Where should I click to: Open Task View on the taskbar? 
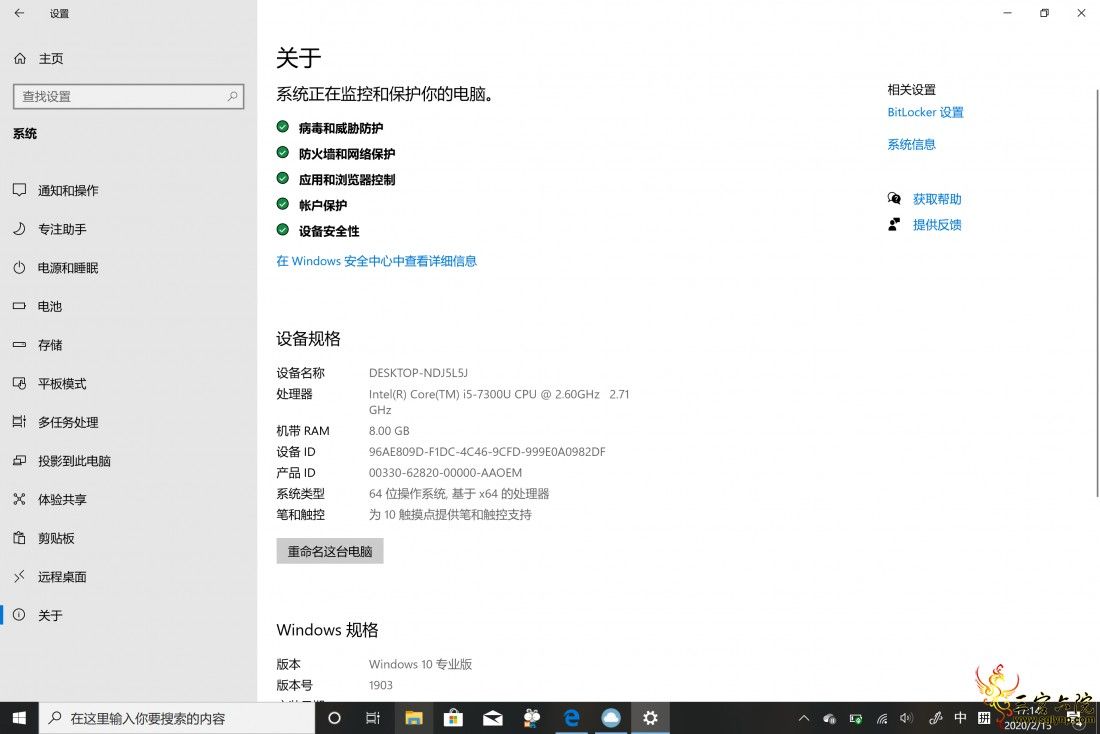click(373, 718)
